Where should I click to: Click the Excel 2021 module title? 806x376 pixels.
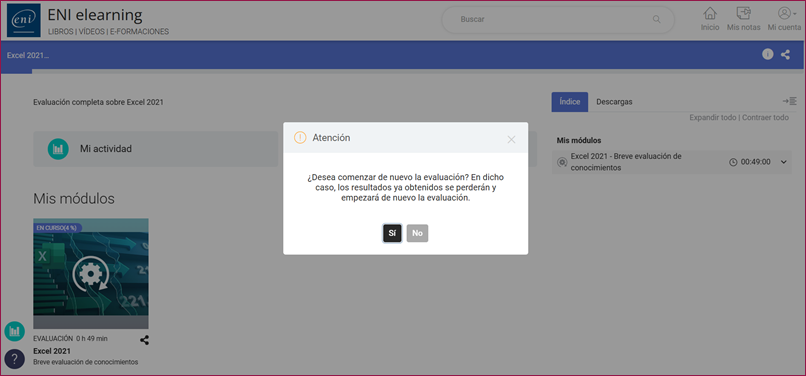[52, 351]
